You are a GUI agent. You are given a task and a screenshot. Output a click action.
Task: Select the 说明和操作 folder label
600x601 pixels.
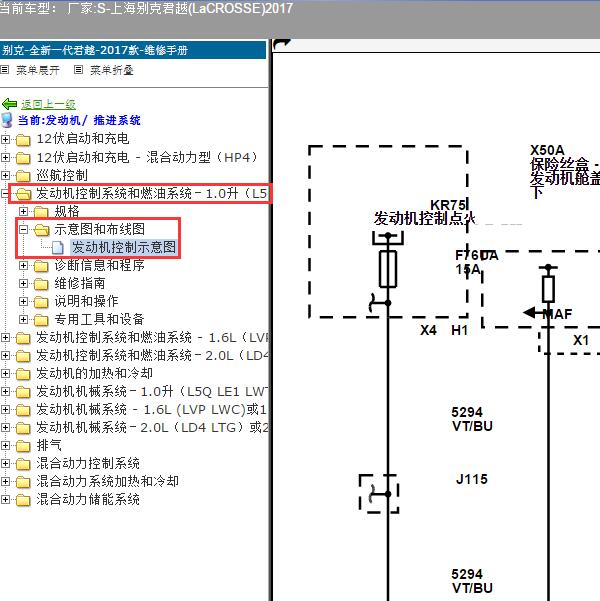click(x=86, y=301)
